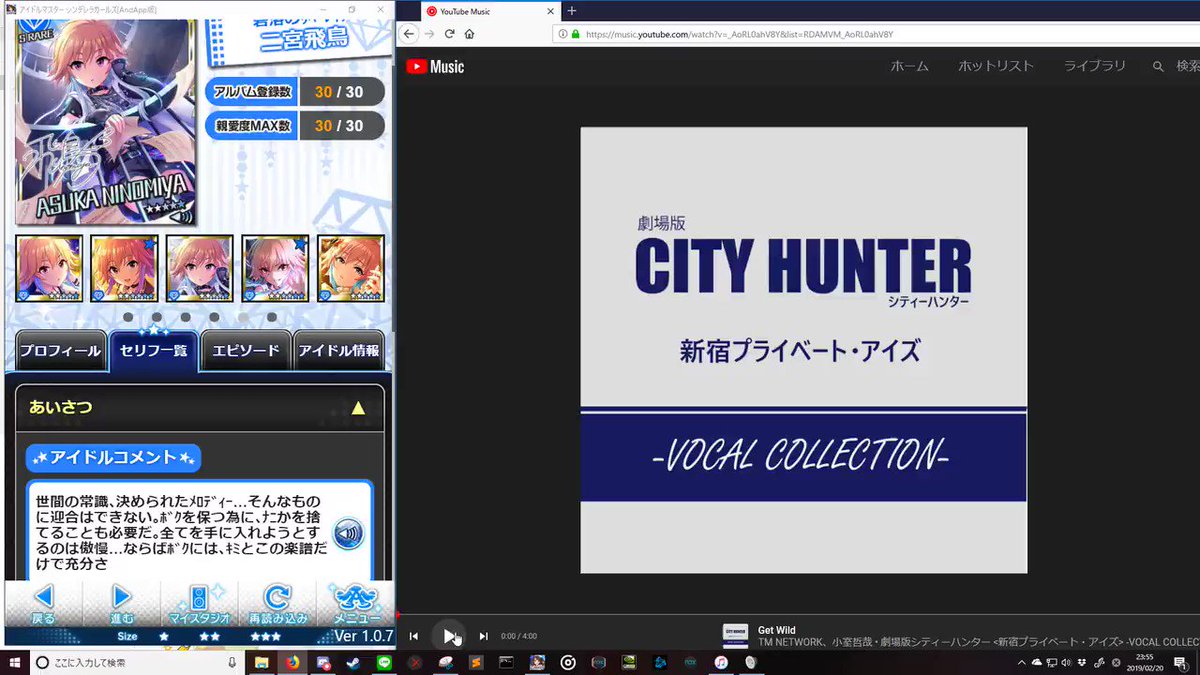1200x675 pixels.
Task: Click the アイドルコメント heading label
Action: (x=113, y=458)
